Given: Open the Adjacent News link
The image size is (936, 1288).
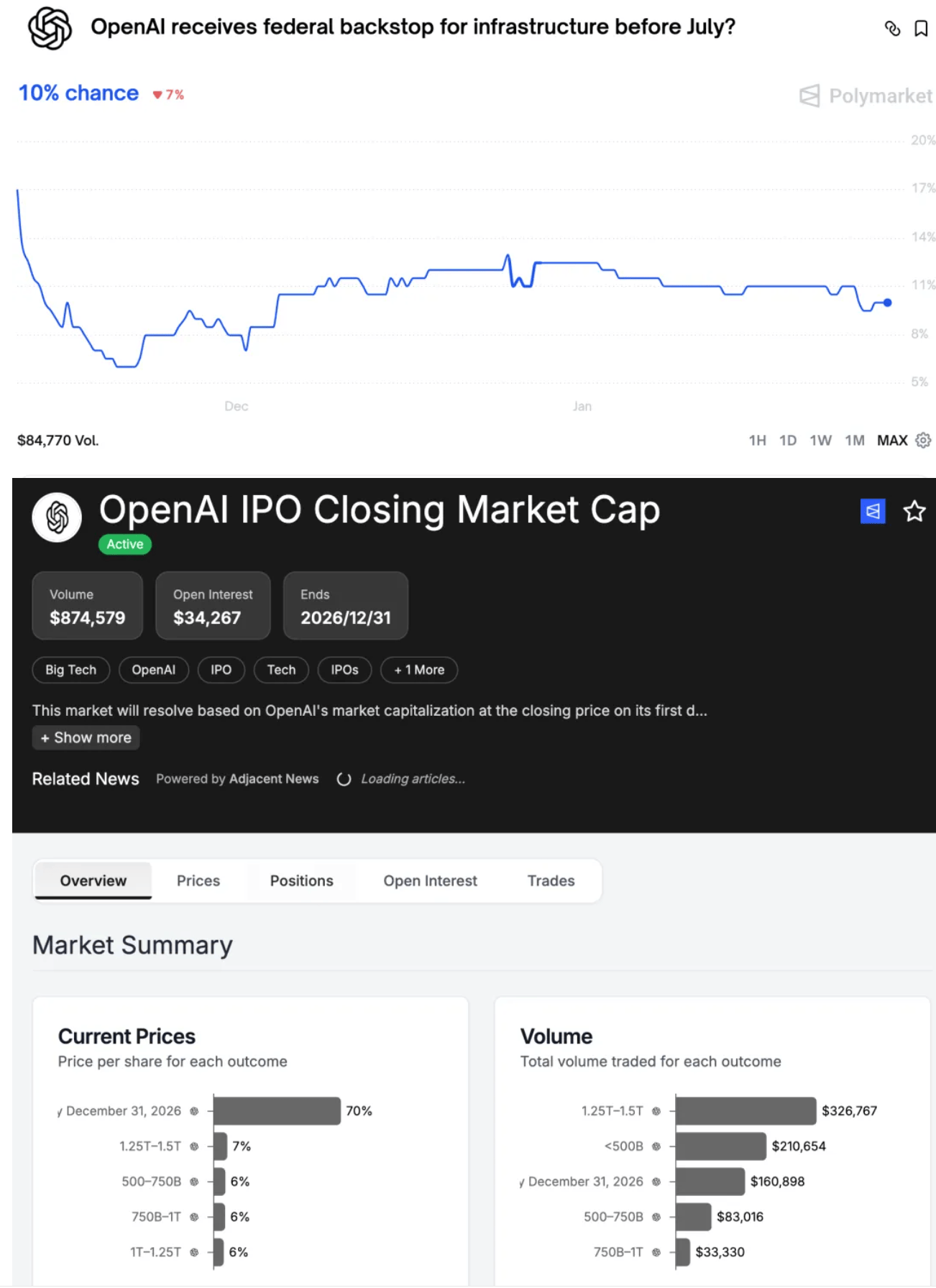Looking at the screenshot, I should click(x=273, y=779).
